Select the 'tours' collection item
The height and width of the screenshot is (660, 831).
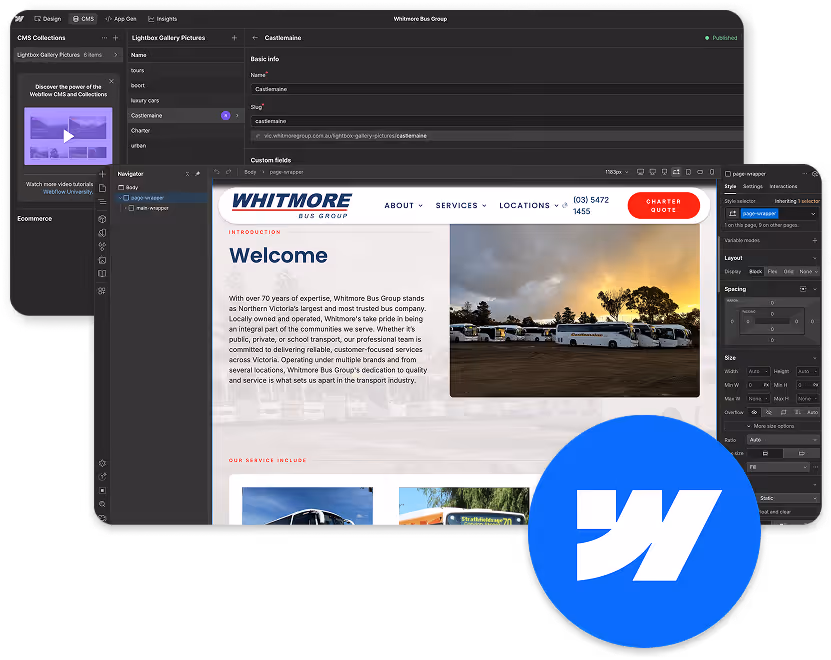tap(185, 70)
